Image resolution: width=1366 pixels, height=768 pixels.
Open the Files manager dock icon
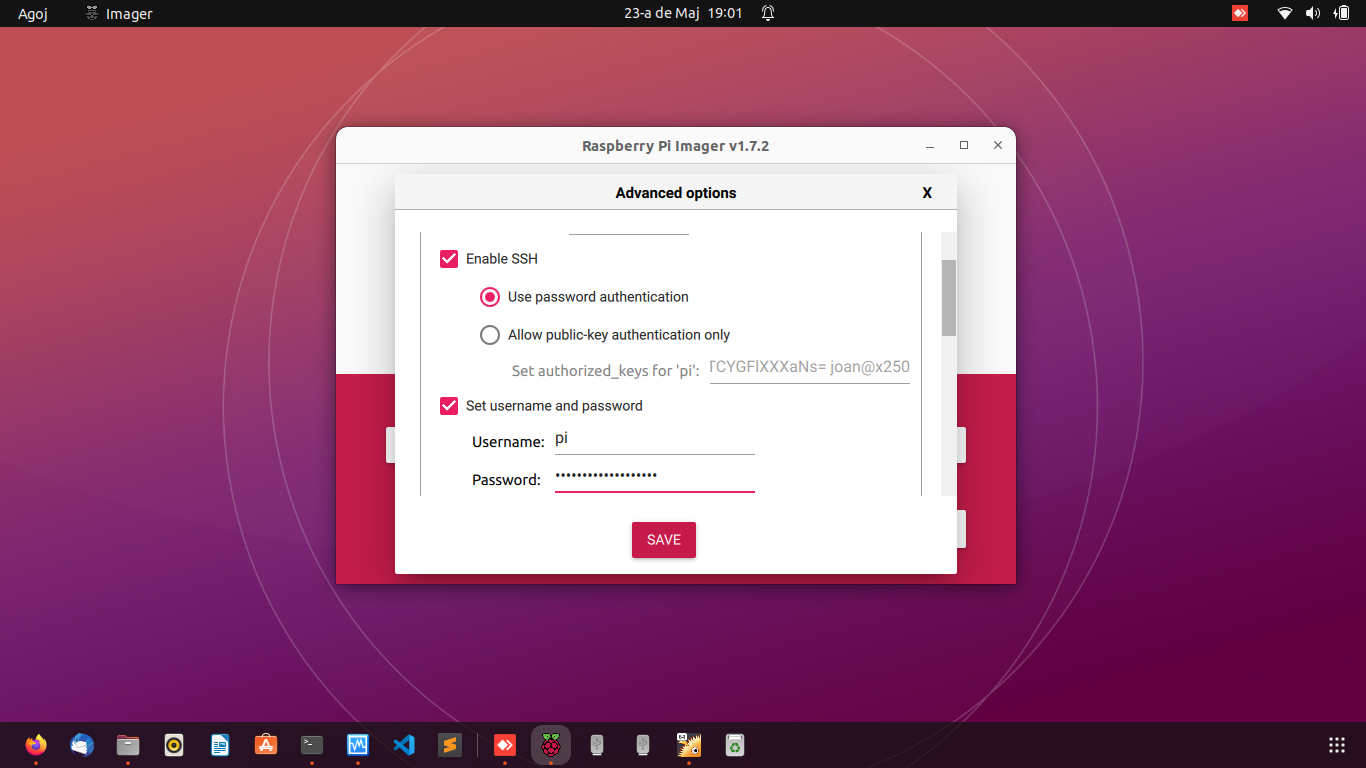(x=128, y=745)
